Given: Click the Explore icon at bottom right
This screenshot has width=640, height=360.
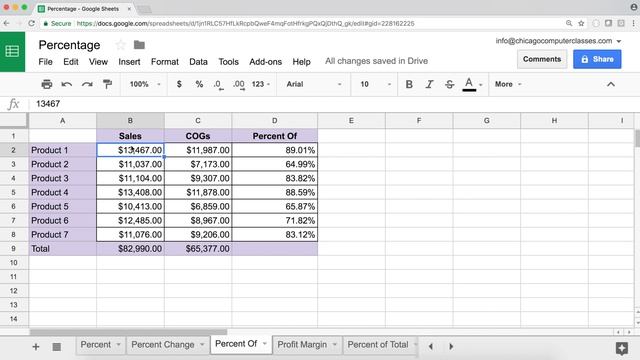Looking at the screenshot, I should (x=622, y=348).
